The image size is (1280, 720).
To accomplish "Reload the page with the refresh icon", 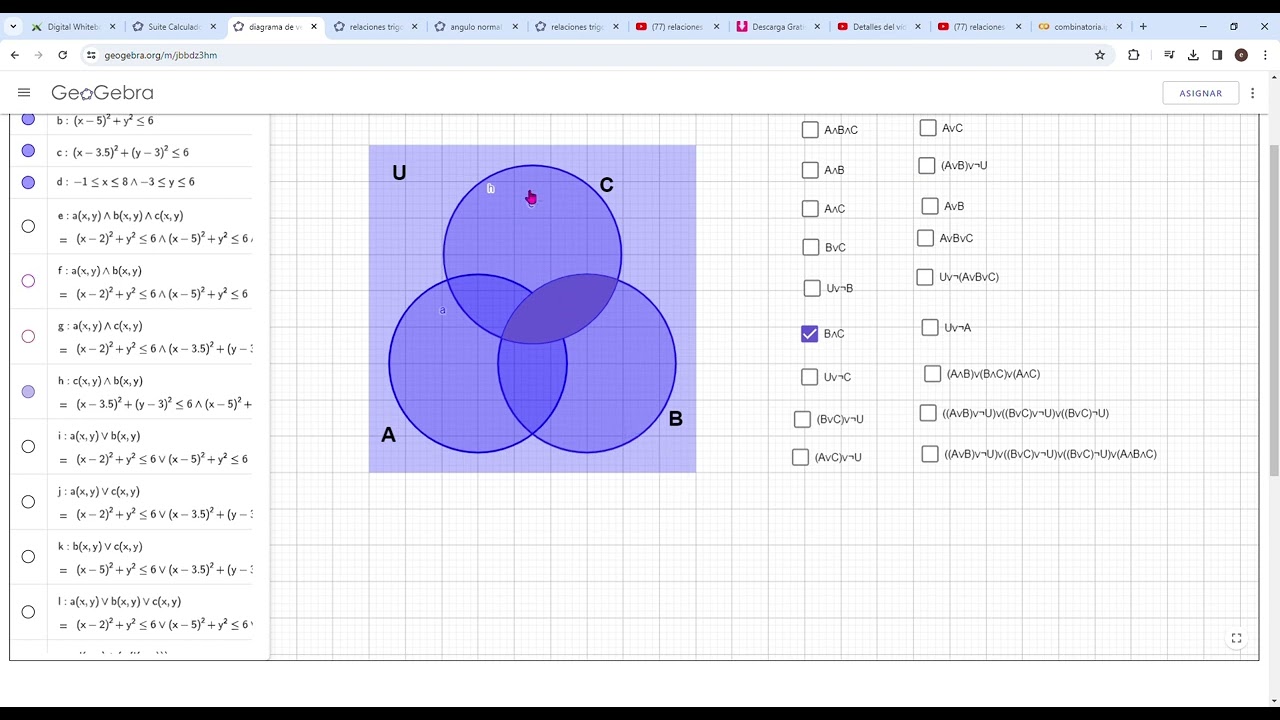I will [x=62, y=55].
